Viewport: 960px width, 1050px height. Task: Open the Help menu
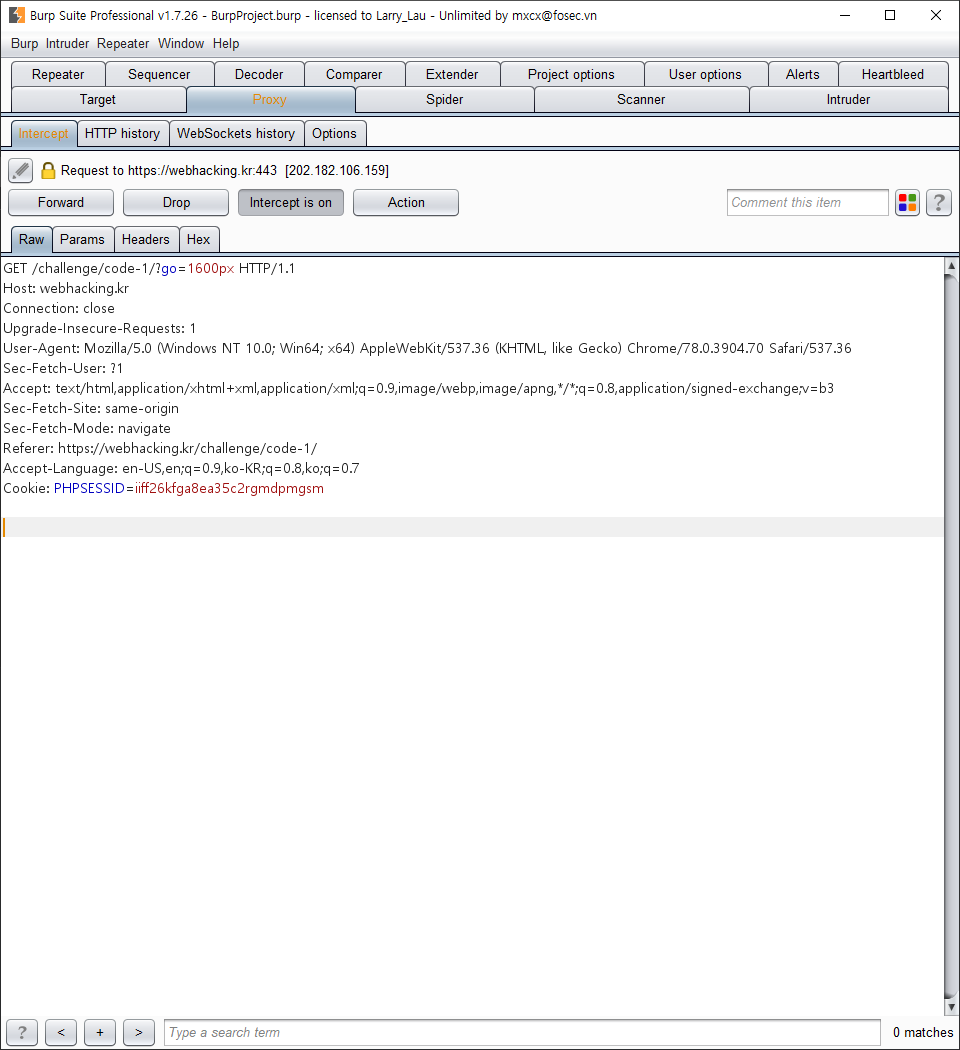coord(226,44)
